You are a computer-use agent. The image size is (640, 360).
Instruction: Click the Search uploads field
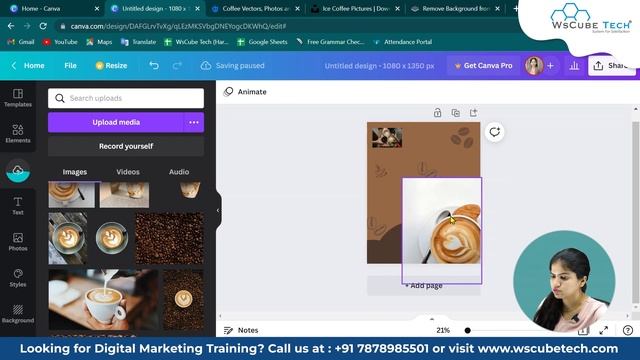pyautogui.click(x=126, y=98)
